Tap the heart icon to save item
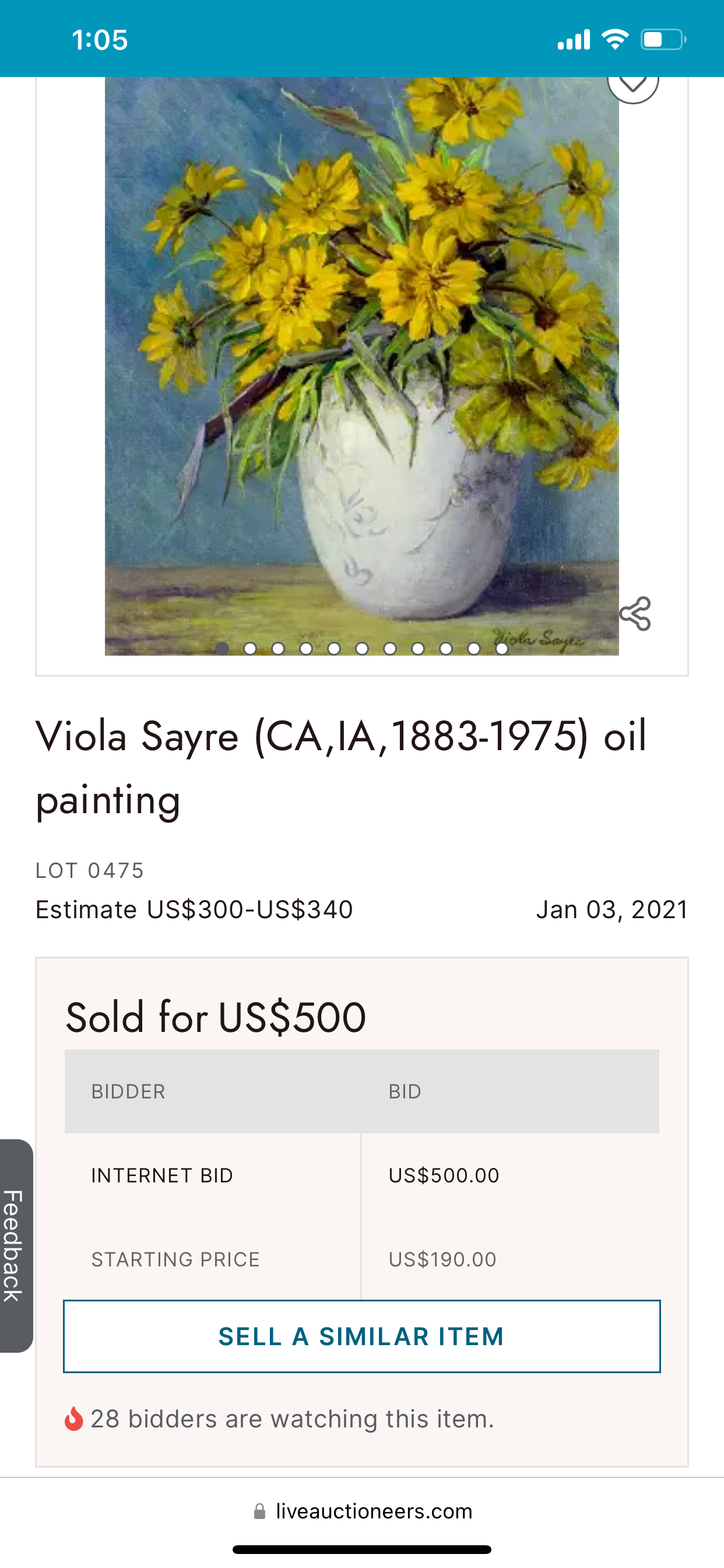Image resolution: width=724 pixels, height=1568 pixels. coord(632,82)
